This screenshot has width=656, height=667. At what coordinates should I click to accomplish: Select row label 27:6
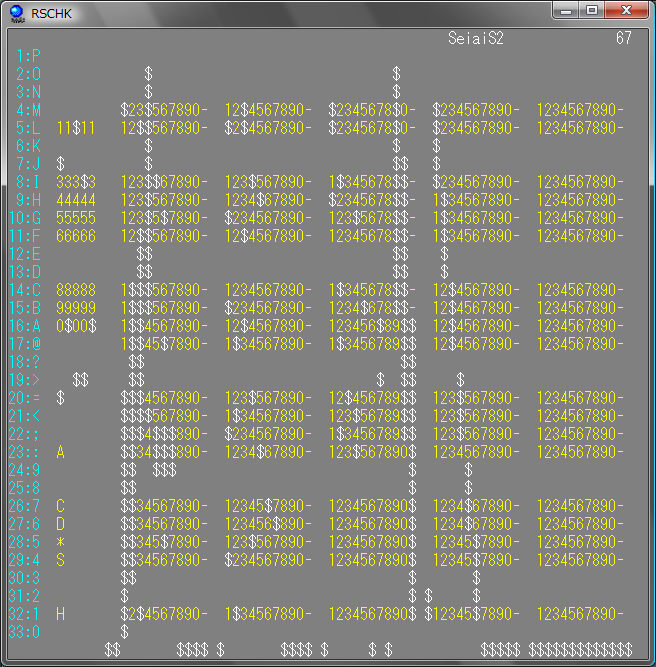pyautogui.click(x=25, y=524)
